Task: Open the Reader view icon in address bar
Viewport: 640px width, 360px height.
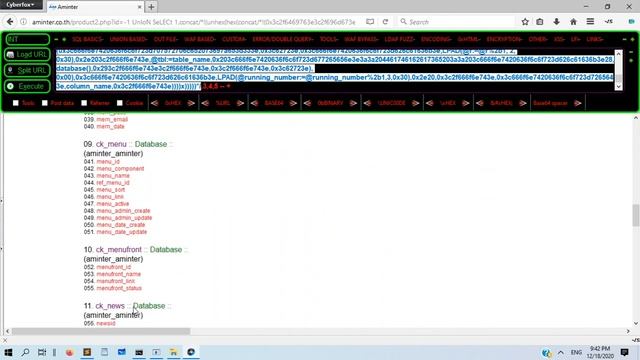Action: click(370, 22)
